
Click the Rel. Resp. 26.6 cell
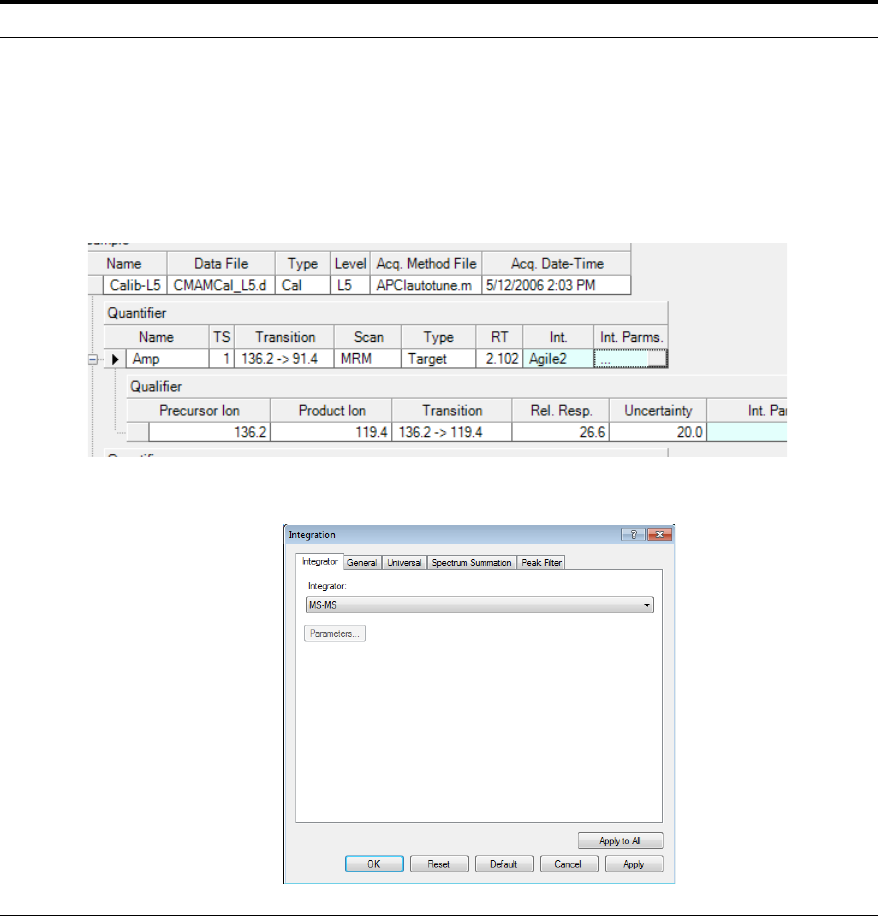560,432
